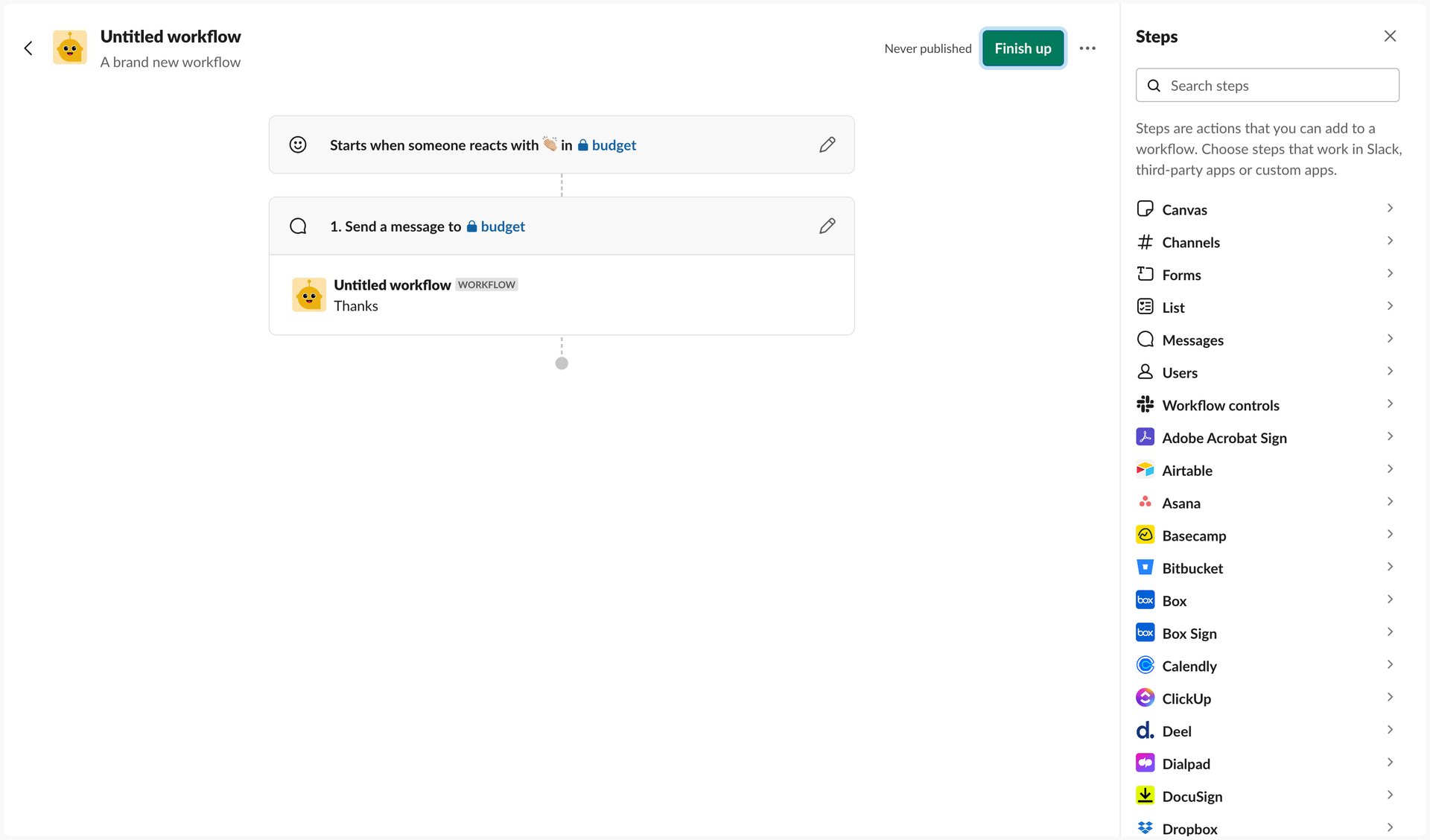
Task: Edit the reaction trigger step with the pencil icon
Action: pos(827,144)
